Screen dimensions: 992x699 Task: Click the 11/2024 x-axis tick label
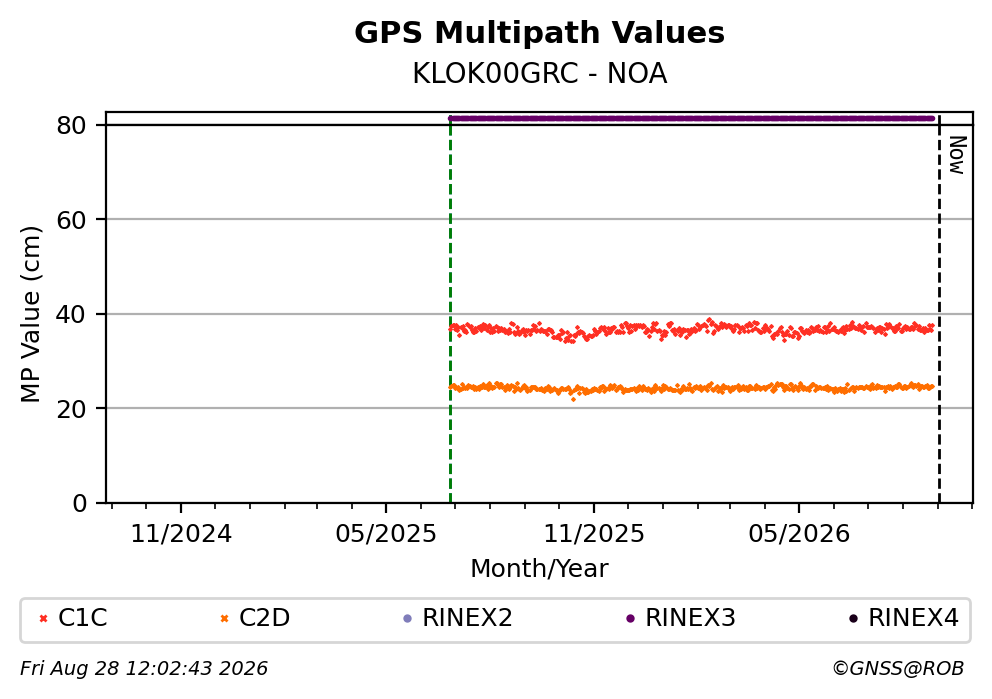click(181, 535)
